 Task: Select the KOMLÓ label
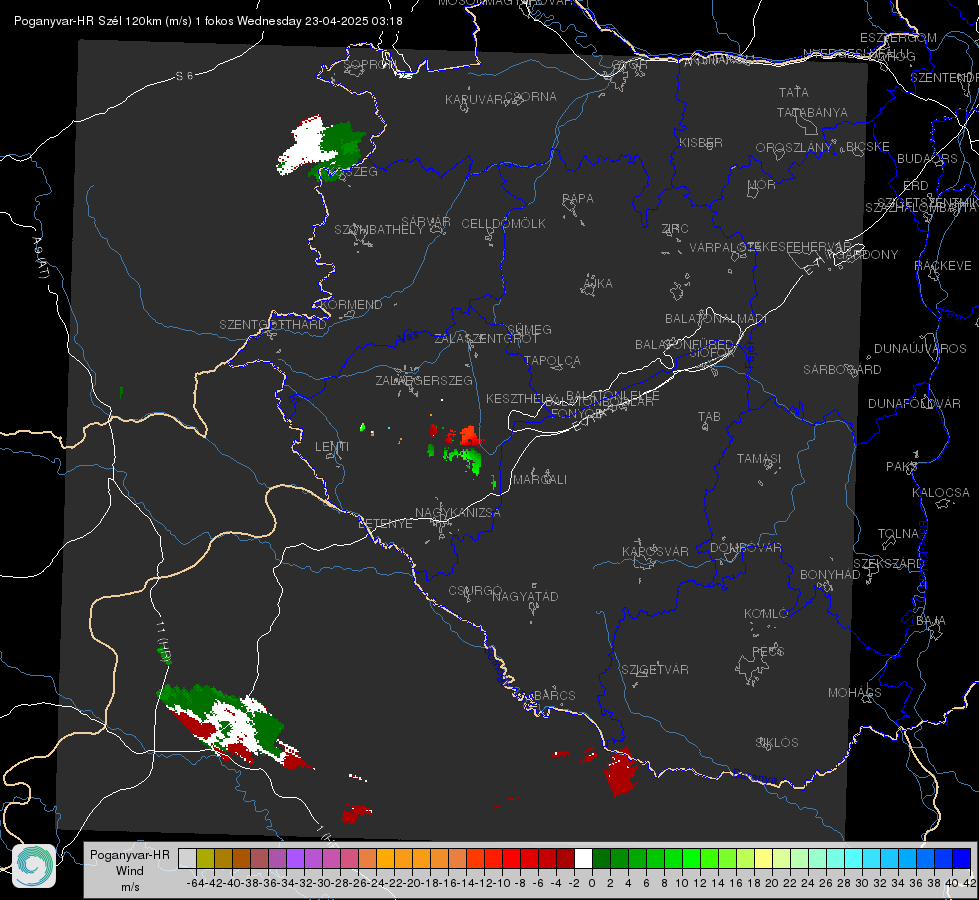coord(766,614)
